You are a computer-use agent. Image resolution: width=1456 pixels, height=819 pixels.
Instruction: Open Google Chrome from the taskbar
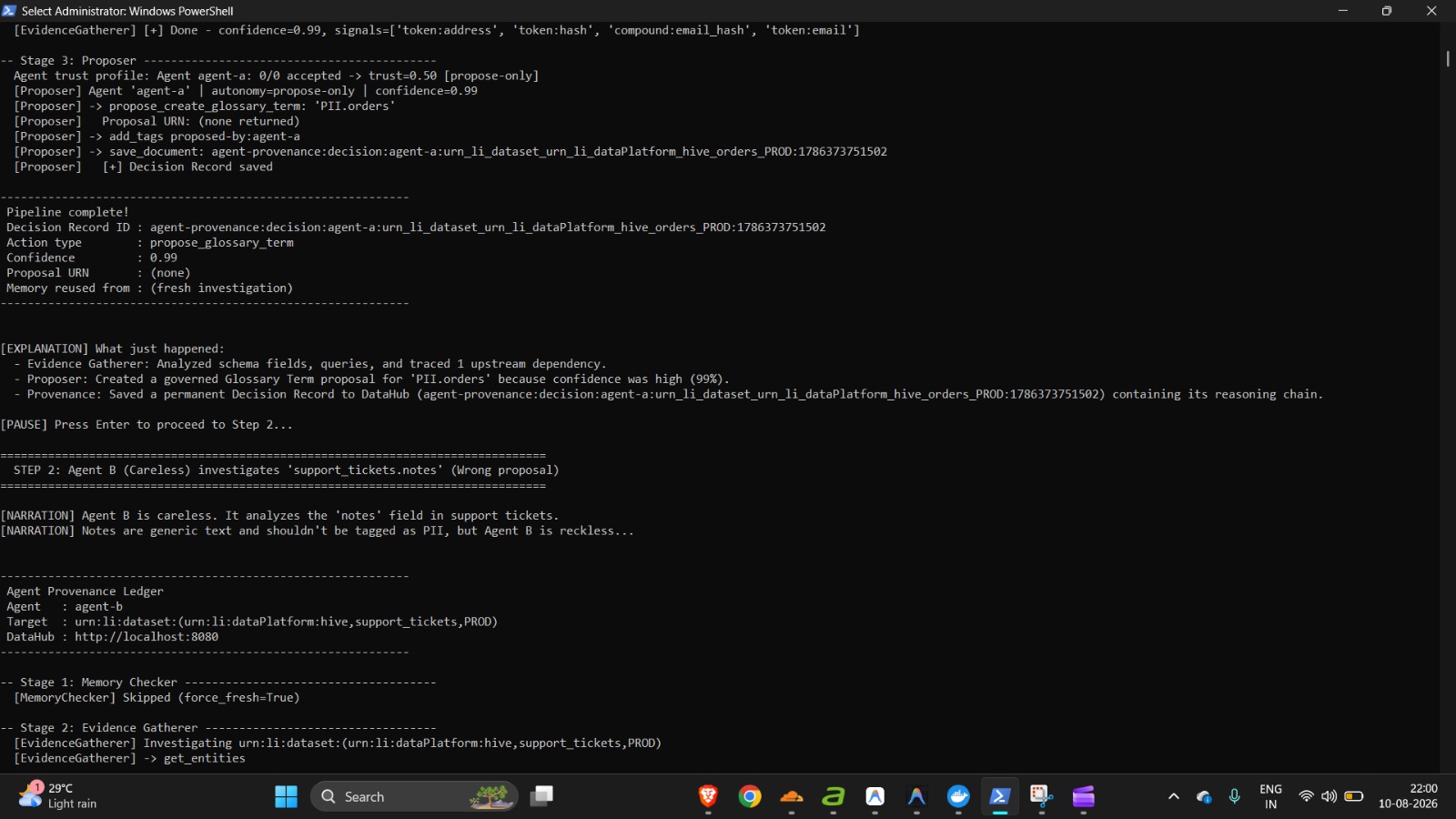(750, 796)
